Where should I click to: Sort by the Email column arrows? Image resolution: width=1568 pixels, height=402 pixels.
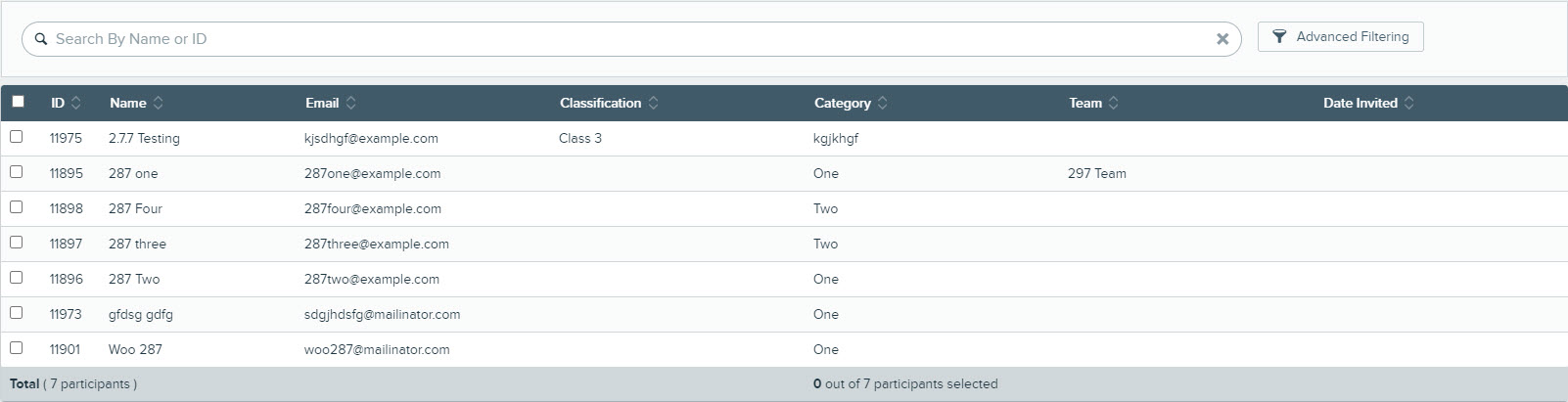click(351, 103)
